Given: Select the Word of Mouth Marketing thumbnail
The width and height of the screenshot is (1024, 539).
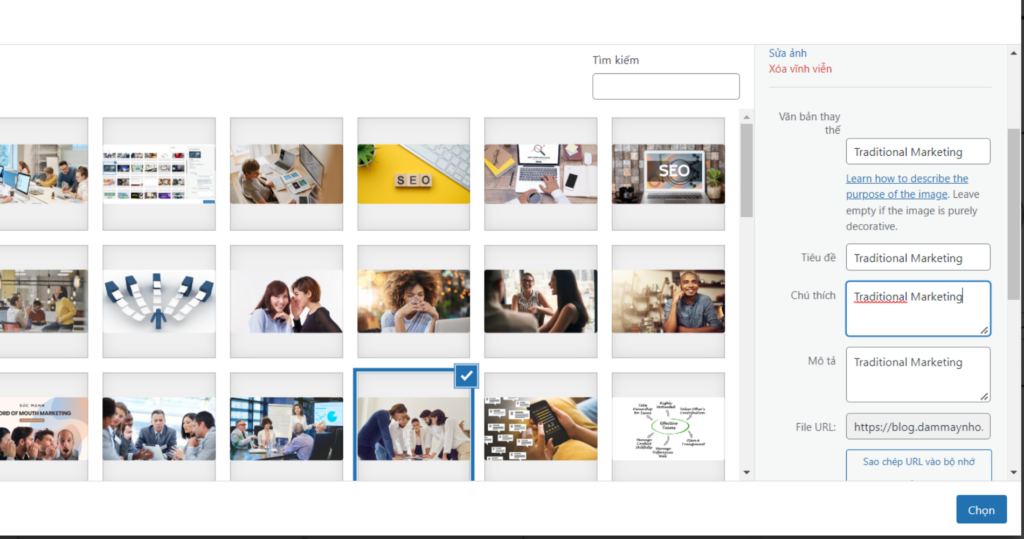Looking at the screenshot, I should [44, 427].
